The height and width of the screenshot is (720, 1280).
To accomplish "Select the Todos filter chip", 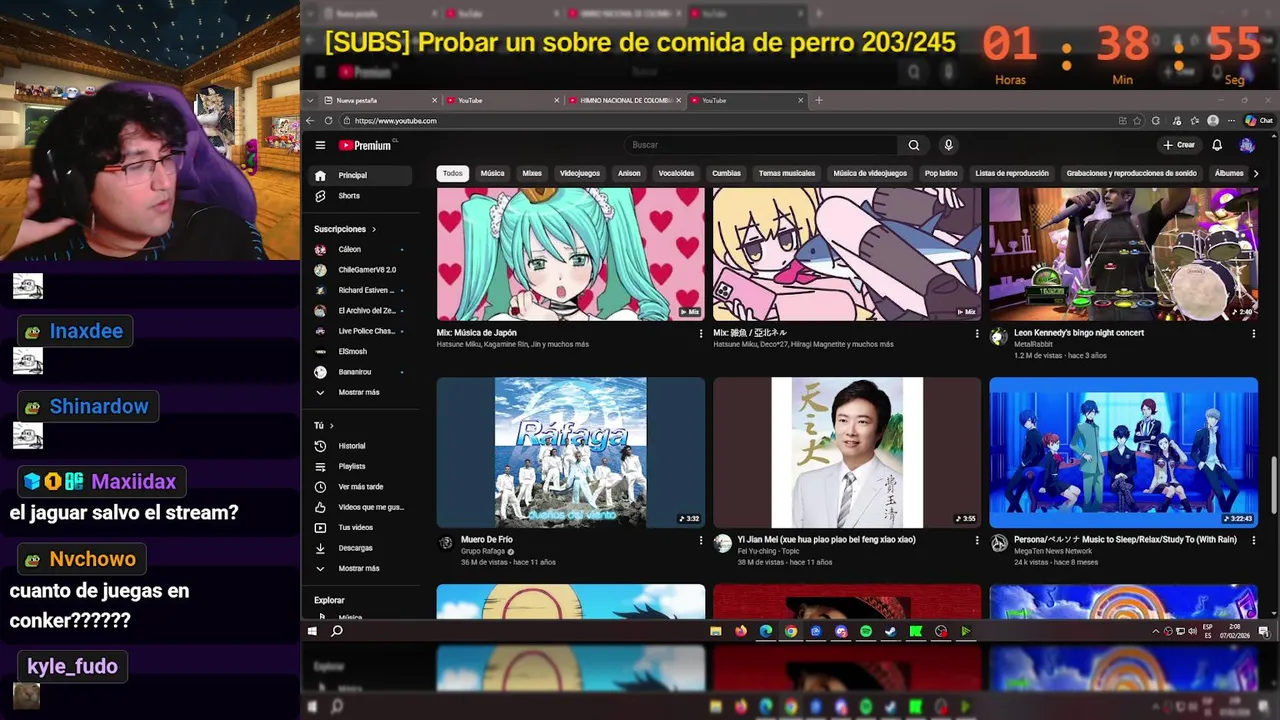I will coord(453,173).
